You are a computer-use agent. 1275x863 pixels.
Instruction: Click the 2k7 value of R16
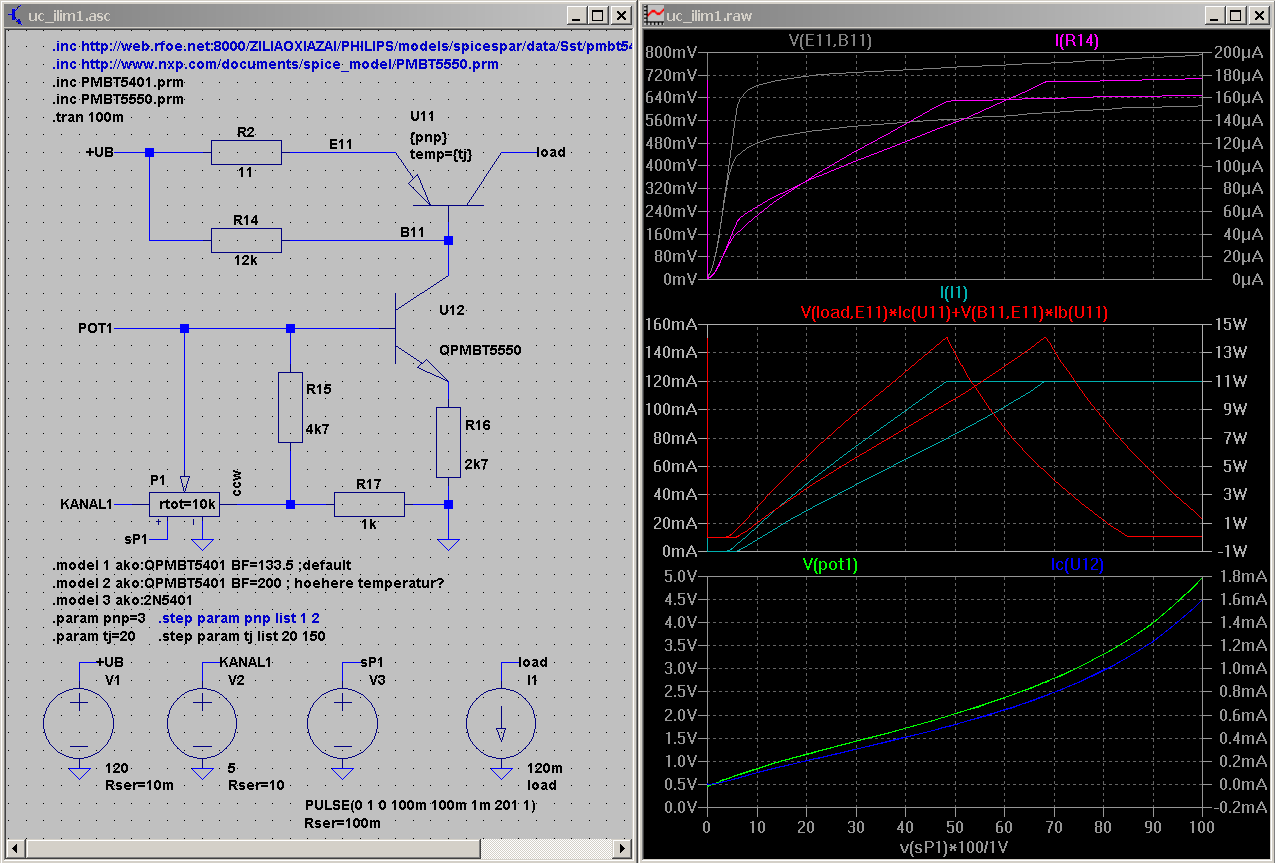(x=477, y=465)
